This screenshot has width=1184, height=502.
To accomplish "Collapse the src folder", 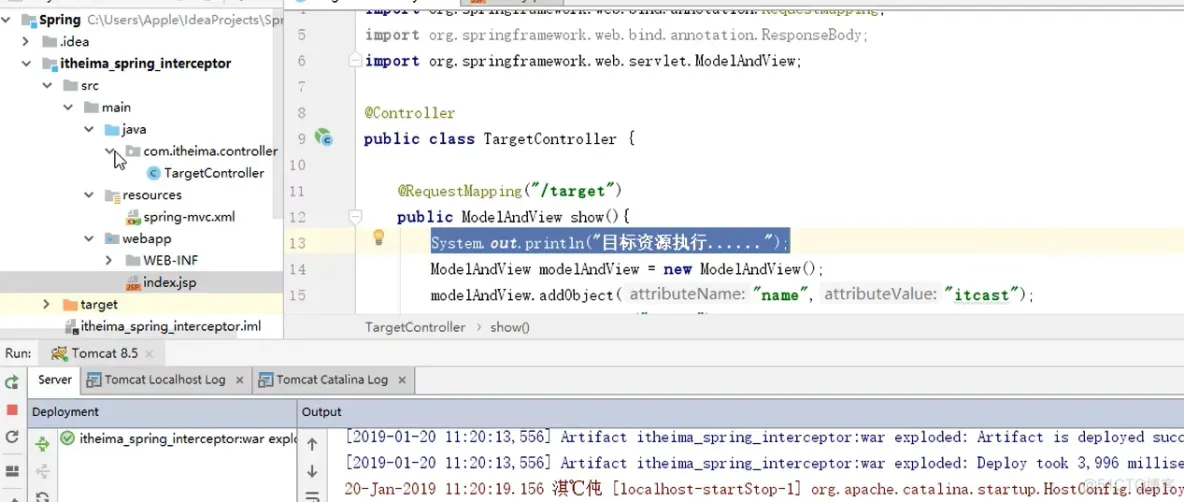I will pyautogui.click(x=48, y=85).
